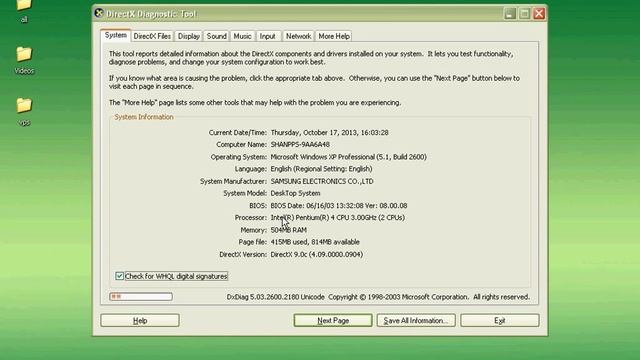Click the 504MB RAM value

(x=289, y=230)
